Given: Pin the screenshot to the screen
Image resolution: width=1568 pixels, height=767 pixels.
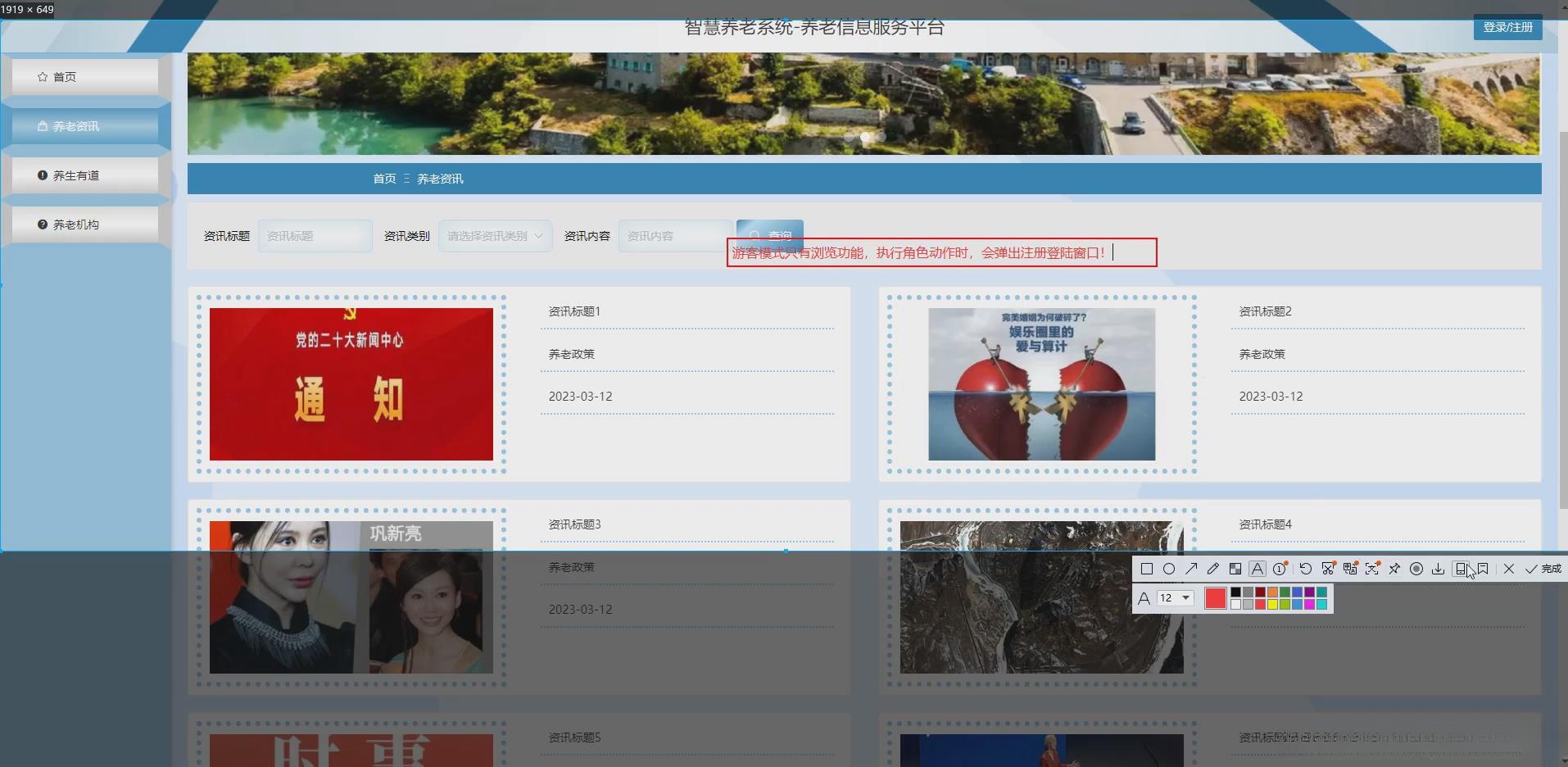Looking at the screenshot, I should (1394, 569).
